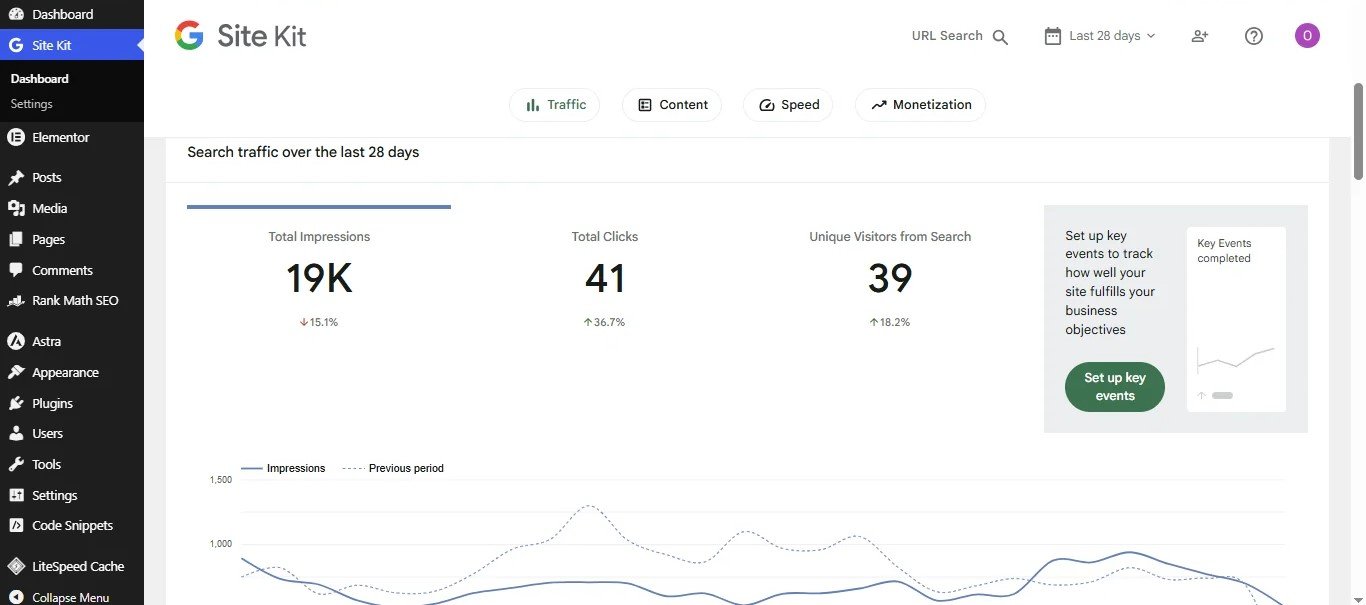Screen dimensions: 1366x605
Task: Click the Collapse Menu text link
Action: 71,597
